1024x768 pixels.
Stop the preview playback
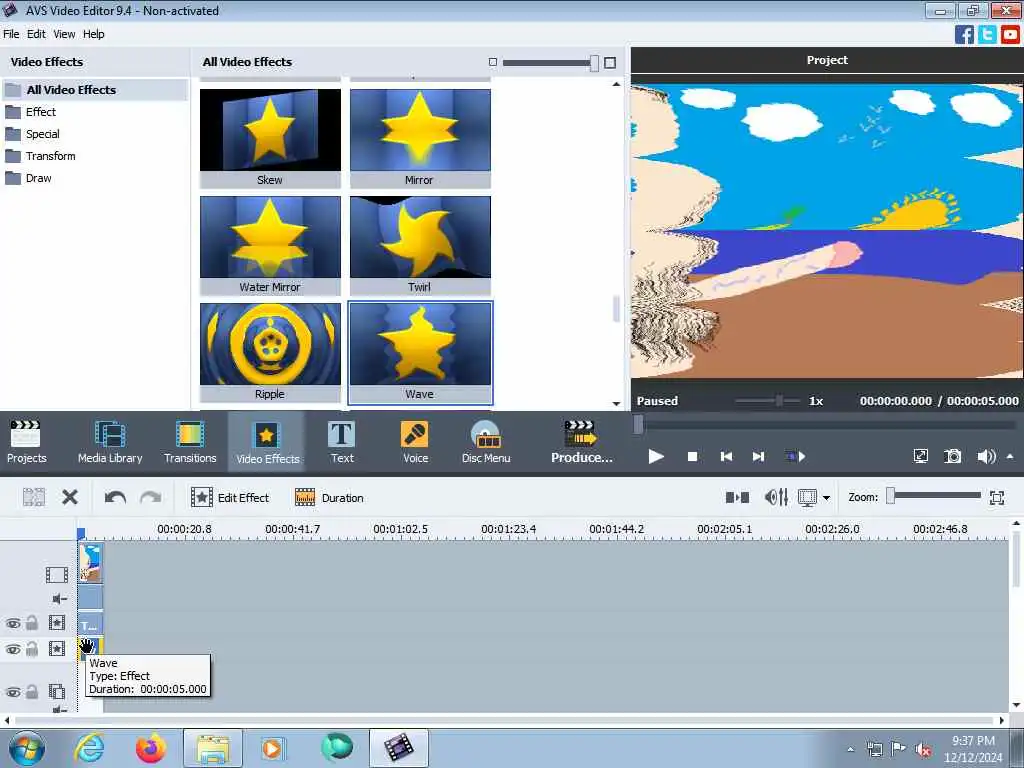(692, 456)
